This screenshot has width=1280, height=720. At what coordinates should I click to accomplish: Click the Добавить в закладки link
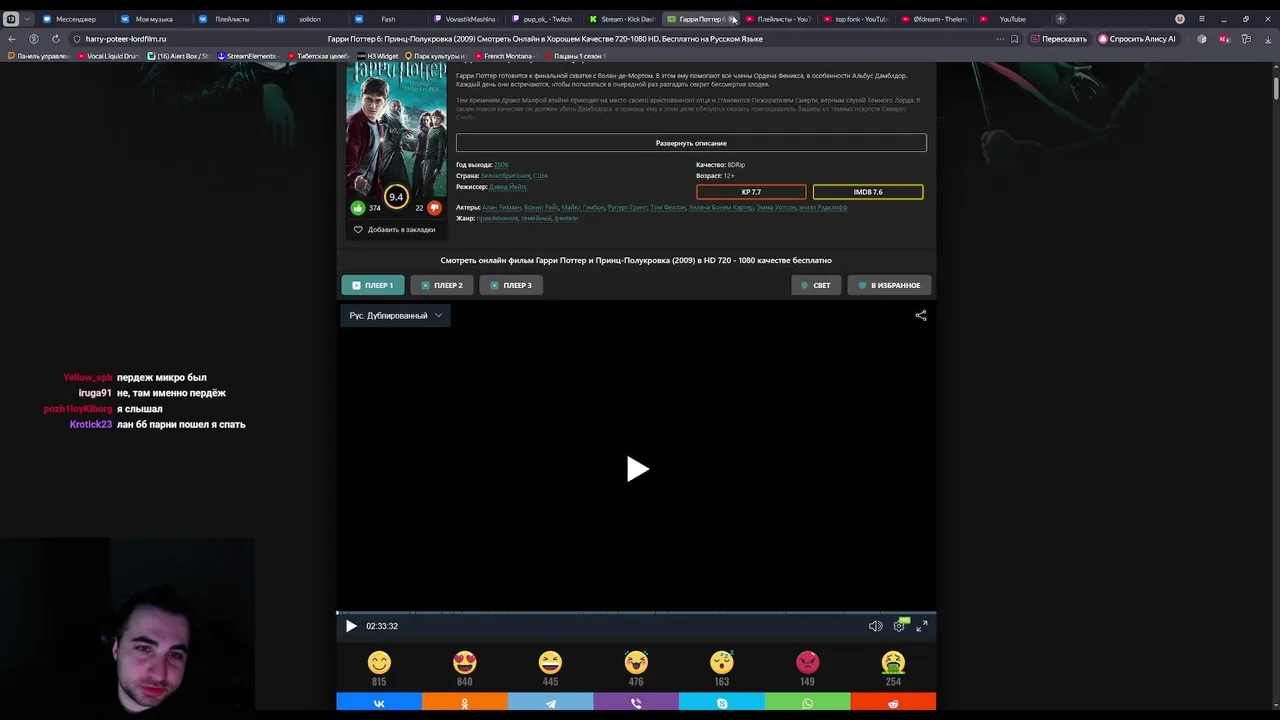[401, 230]
